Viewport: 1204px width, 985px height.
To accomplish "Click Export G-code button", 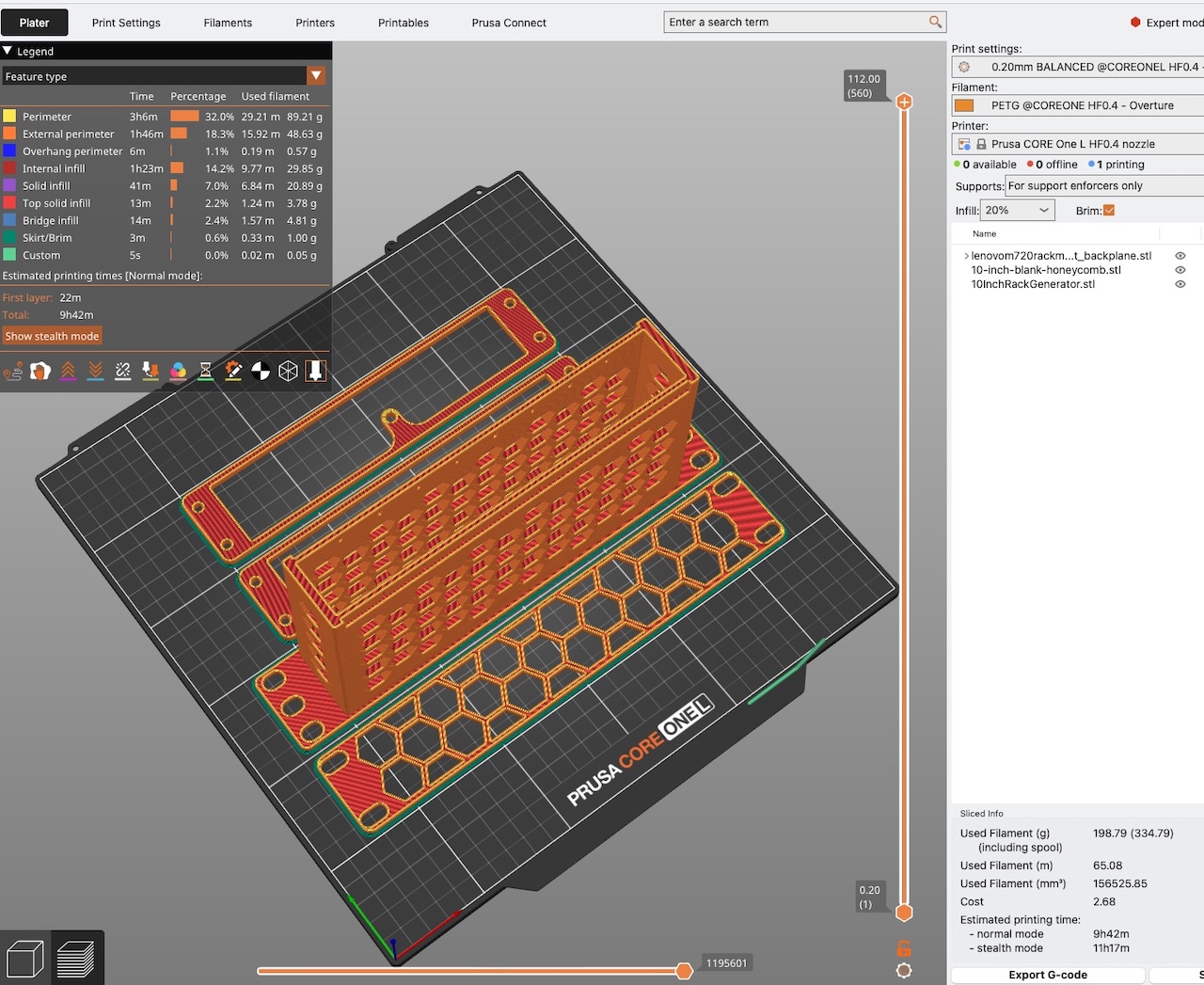I will click(1048, 975).
